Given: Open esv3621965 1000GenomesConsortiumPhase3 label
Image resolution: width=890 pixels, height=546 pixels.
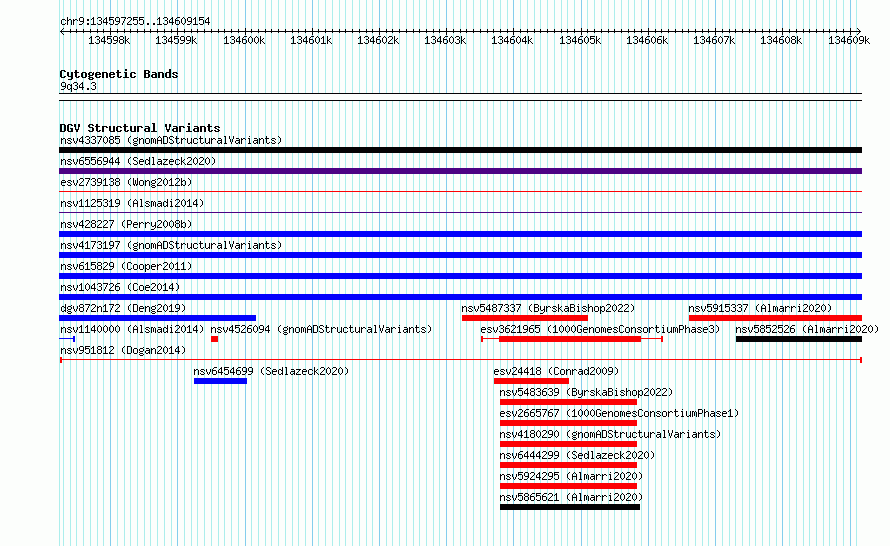Looking at the screenshot, I should coord(600,329).
